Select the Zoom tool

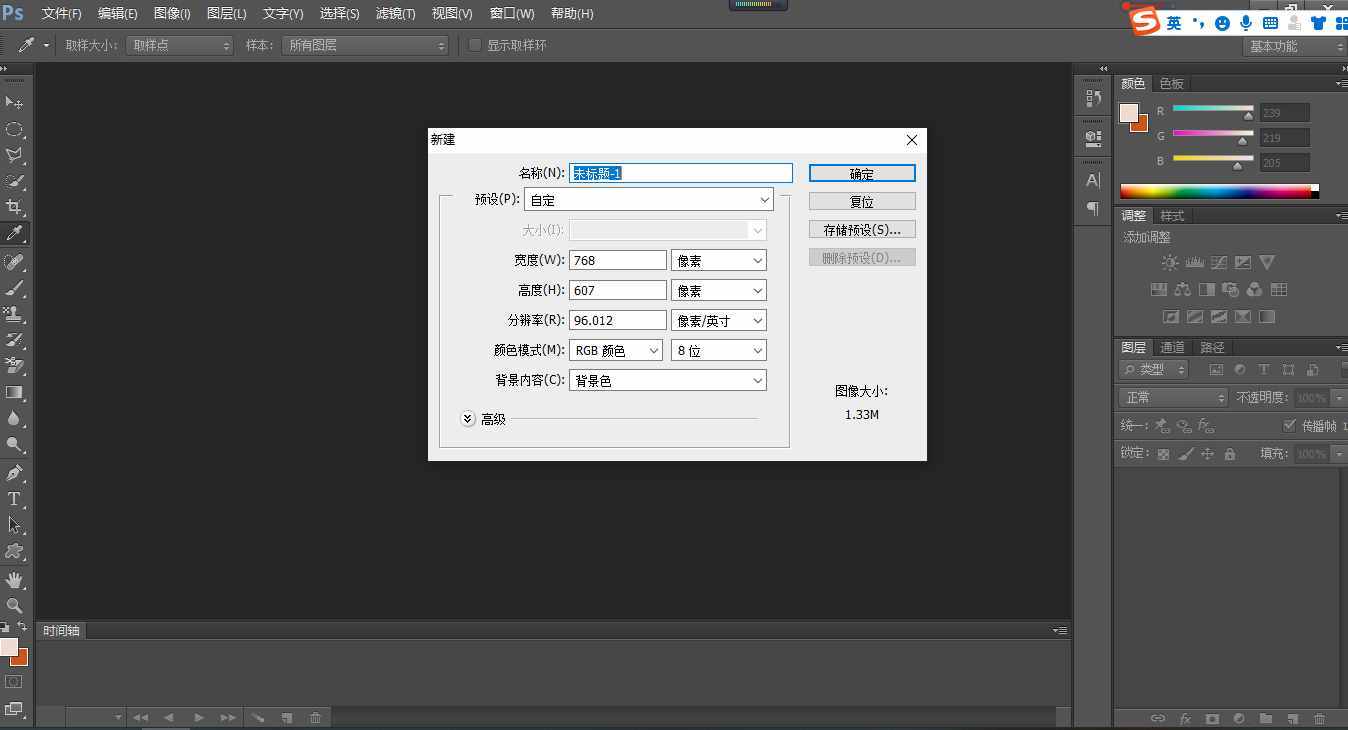pyautogui.click(x=14, y=606)
